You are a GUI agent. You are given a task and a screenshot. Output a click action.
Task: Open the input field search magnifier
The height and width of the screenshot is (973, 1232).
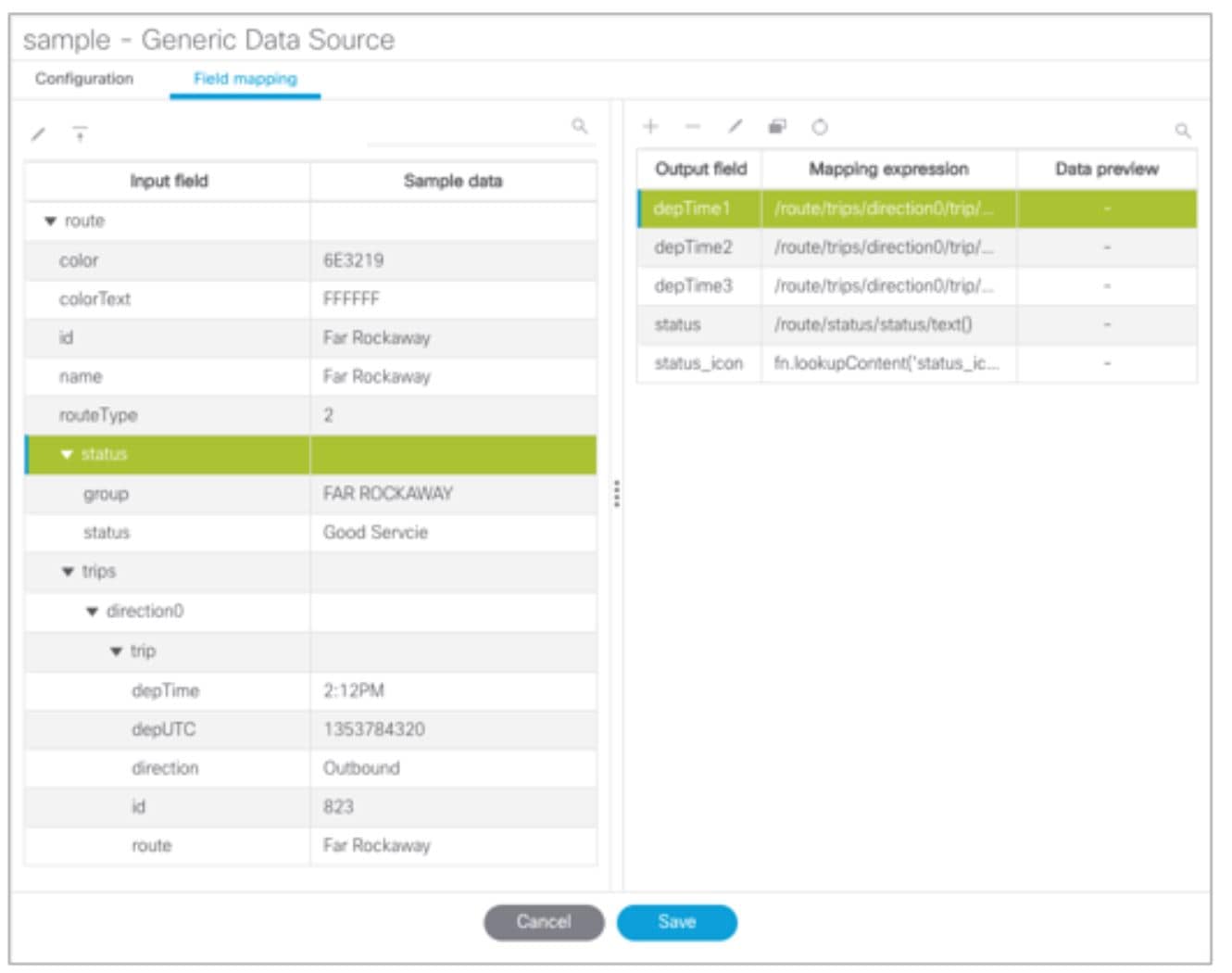[x=579, y=126]
